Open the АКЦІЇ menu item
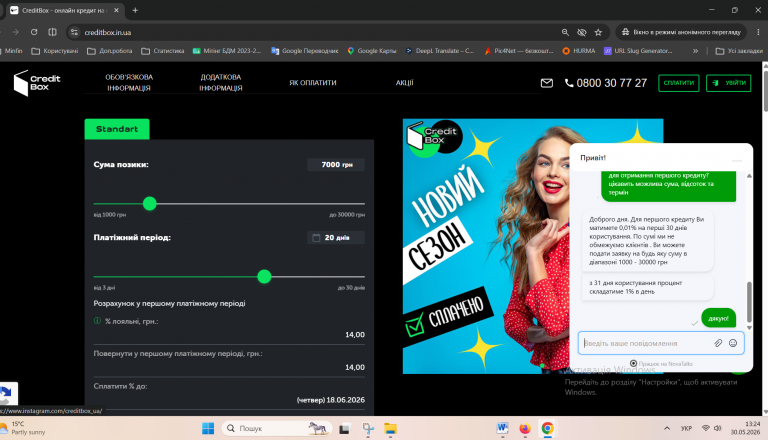Viewport: 768px width, 440px height. coord(405,83)
